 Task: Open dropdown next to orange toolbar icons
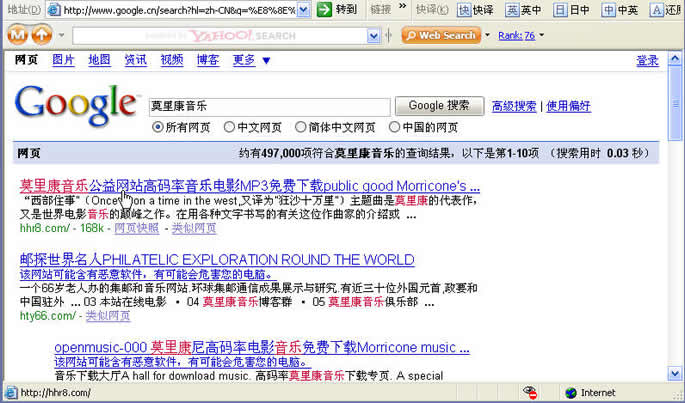pos(62,35)
